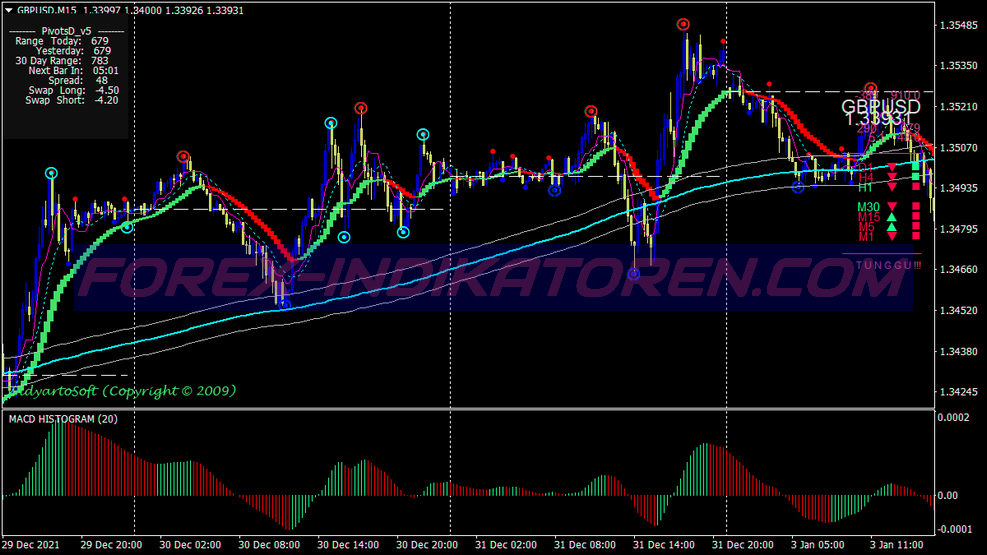Click the large GBPUSD price label

(x=880, y=107)
